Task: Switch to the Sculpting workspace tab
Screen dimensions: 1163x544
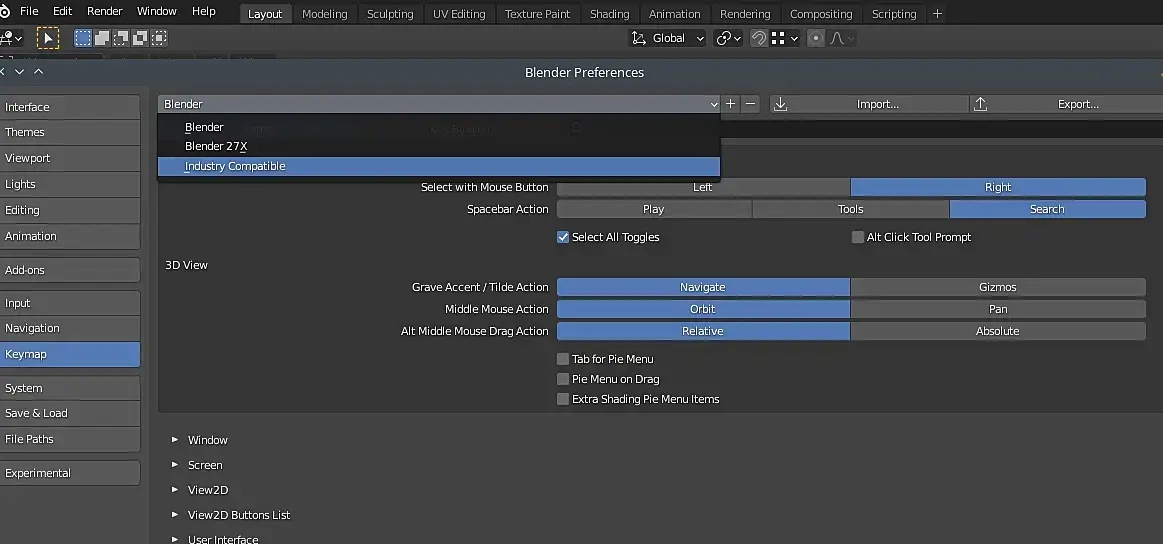Action: pos(390,14)
